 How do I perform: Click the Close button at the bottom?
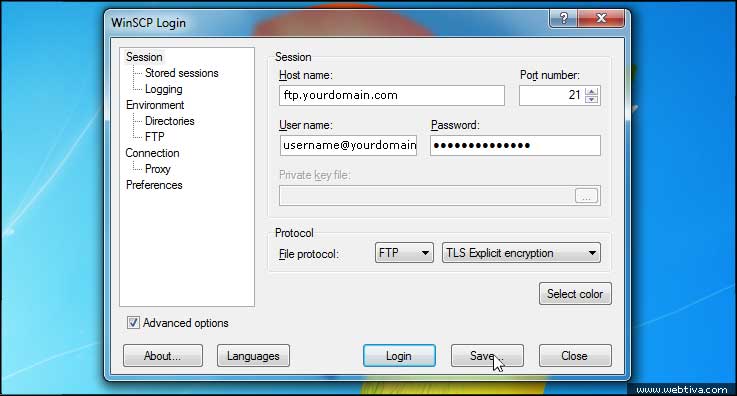pos(575,356)
